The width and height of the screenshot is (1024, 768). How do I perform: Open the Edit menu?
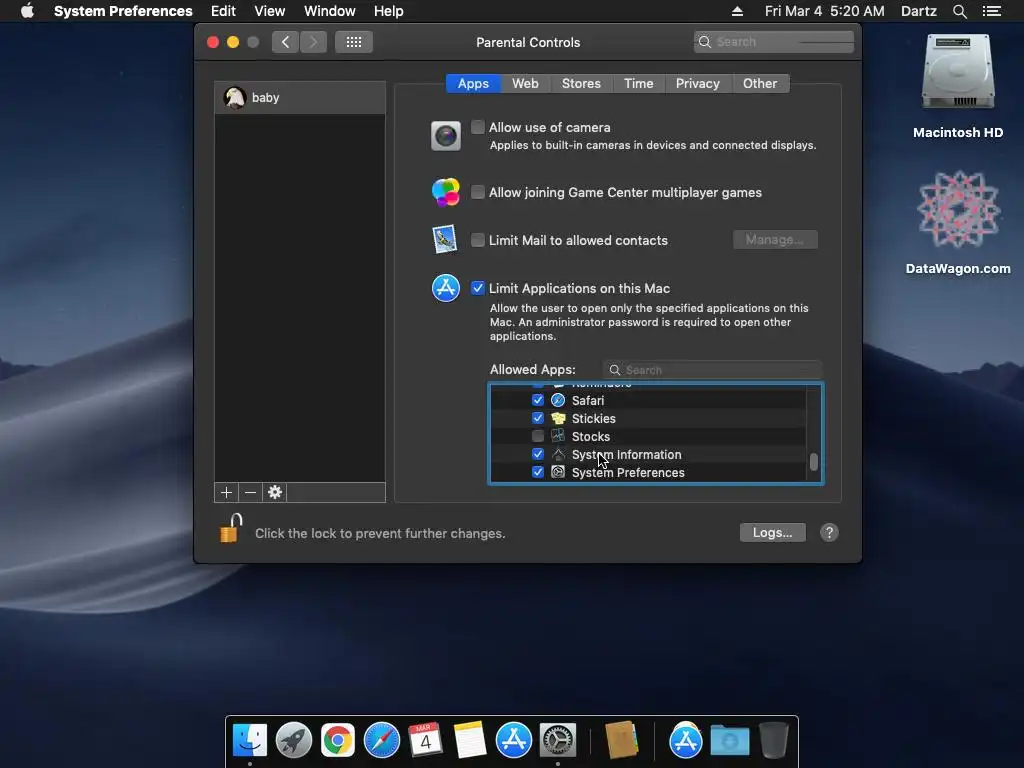223,11
